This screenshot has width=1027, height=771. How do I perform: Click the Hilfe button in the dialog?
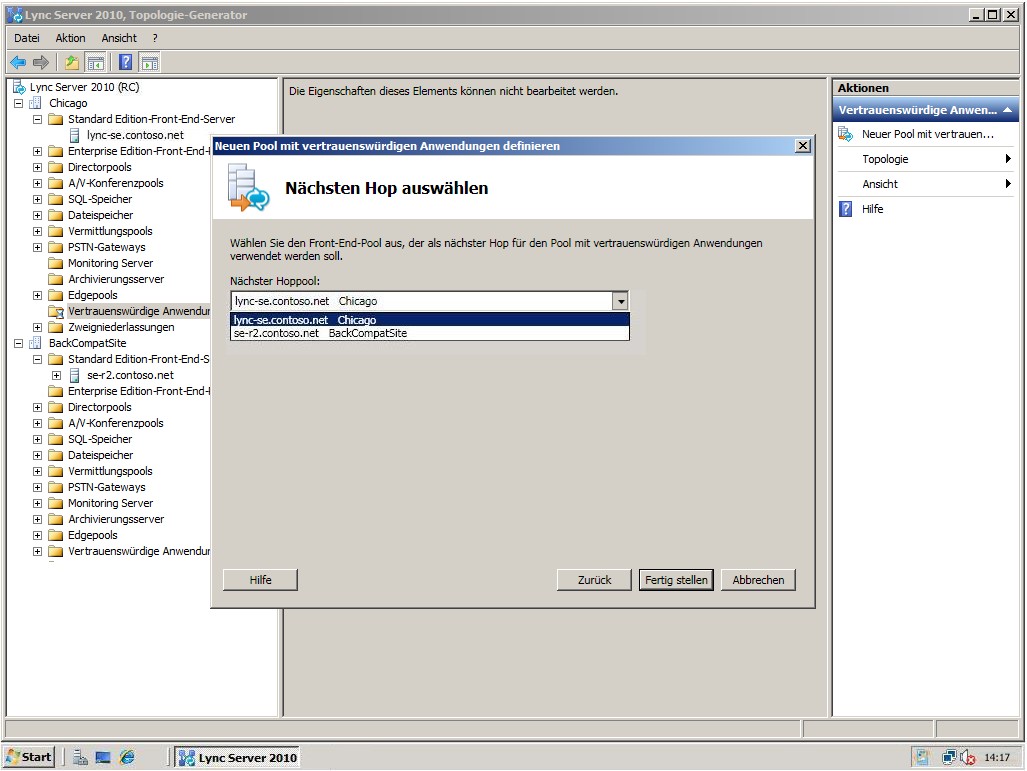[260, 580]
